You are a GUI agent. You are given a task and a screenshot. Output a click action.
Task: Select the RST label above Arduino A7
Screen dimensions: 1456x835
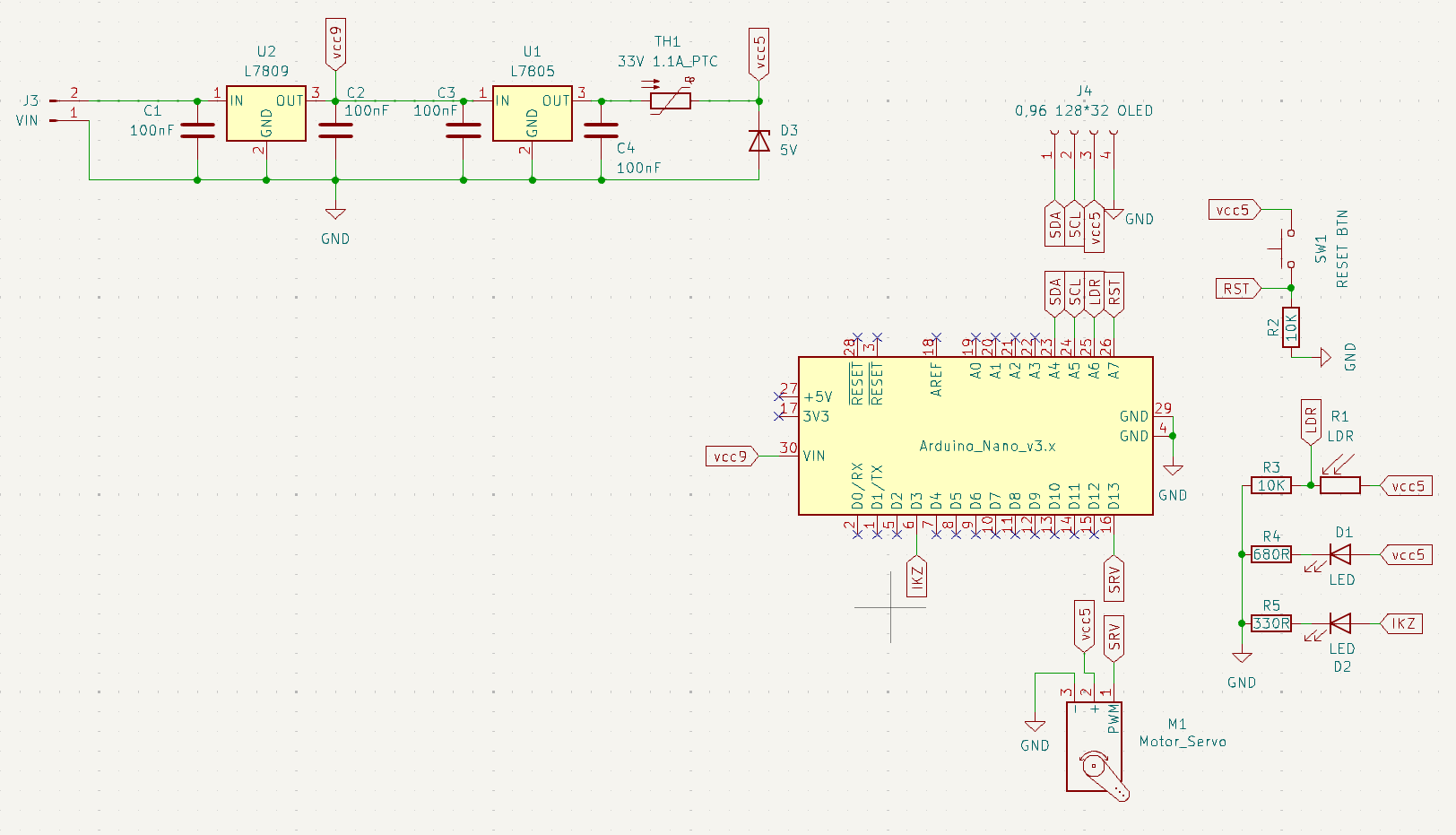(1114, 294)
